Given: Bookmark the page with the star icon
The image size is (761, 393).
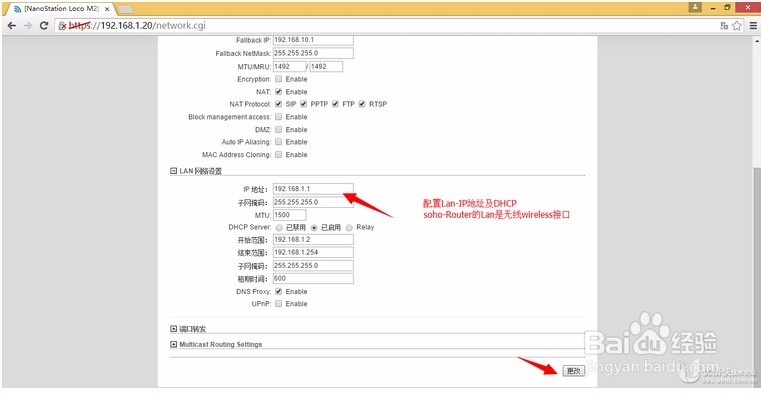Looking at the screenshot, I should tap(737, 26).
